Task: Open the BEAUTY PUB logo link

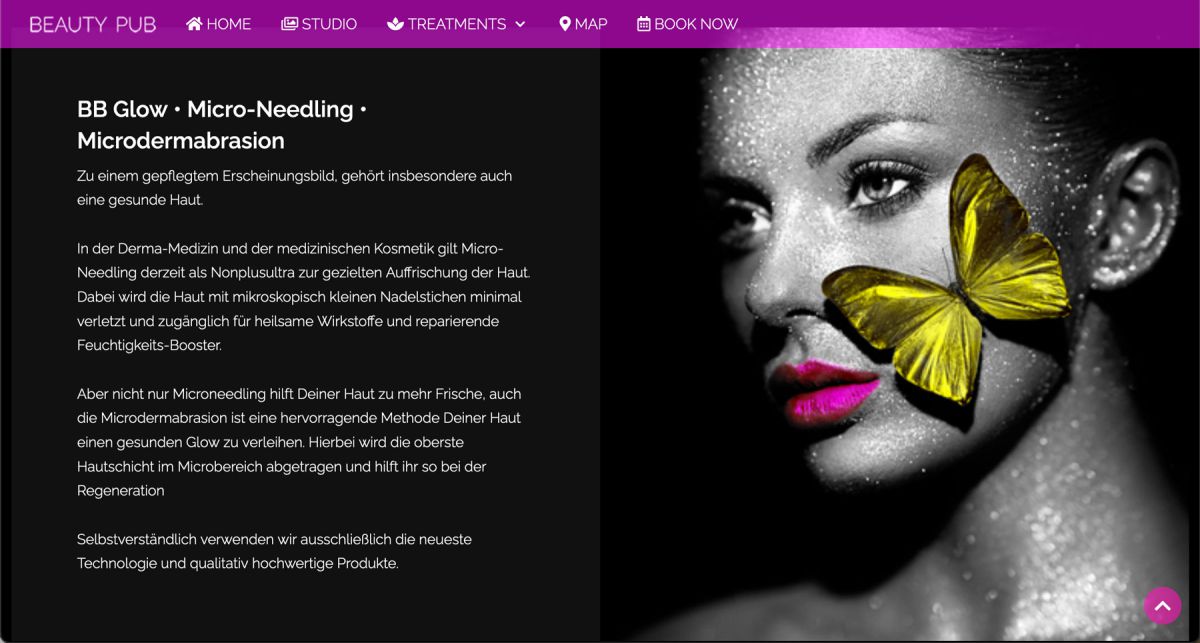Action: 92,24
